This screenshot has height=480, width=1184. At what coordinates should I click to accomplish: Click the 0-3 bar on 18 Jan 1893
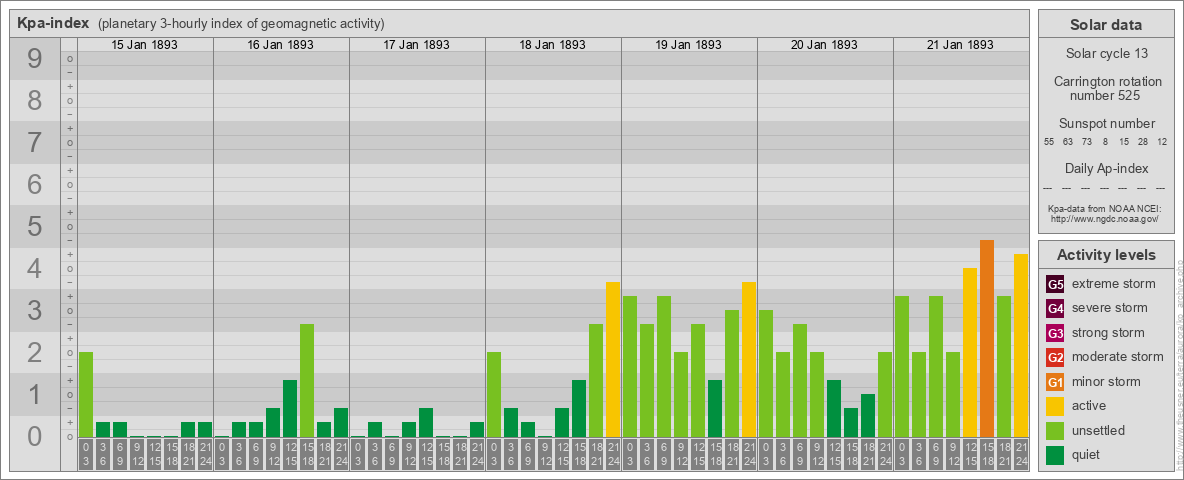pos(494,395)
